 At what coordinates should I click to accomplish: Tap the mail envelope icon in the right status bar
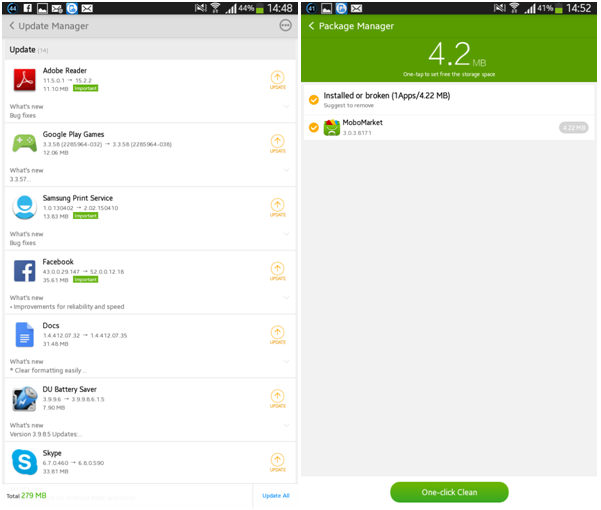(x=356, y=8)
